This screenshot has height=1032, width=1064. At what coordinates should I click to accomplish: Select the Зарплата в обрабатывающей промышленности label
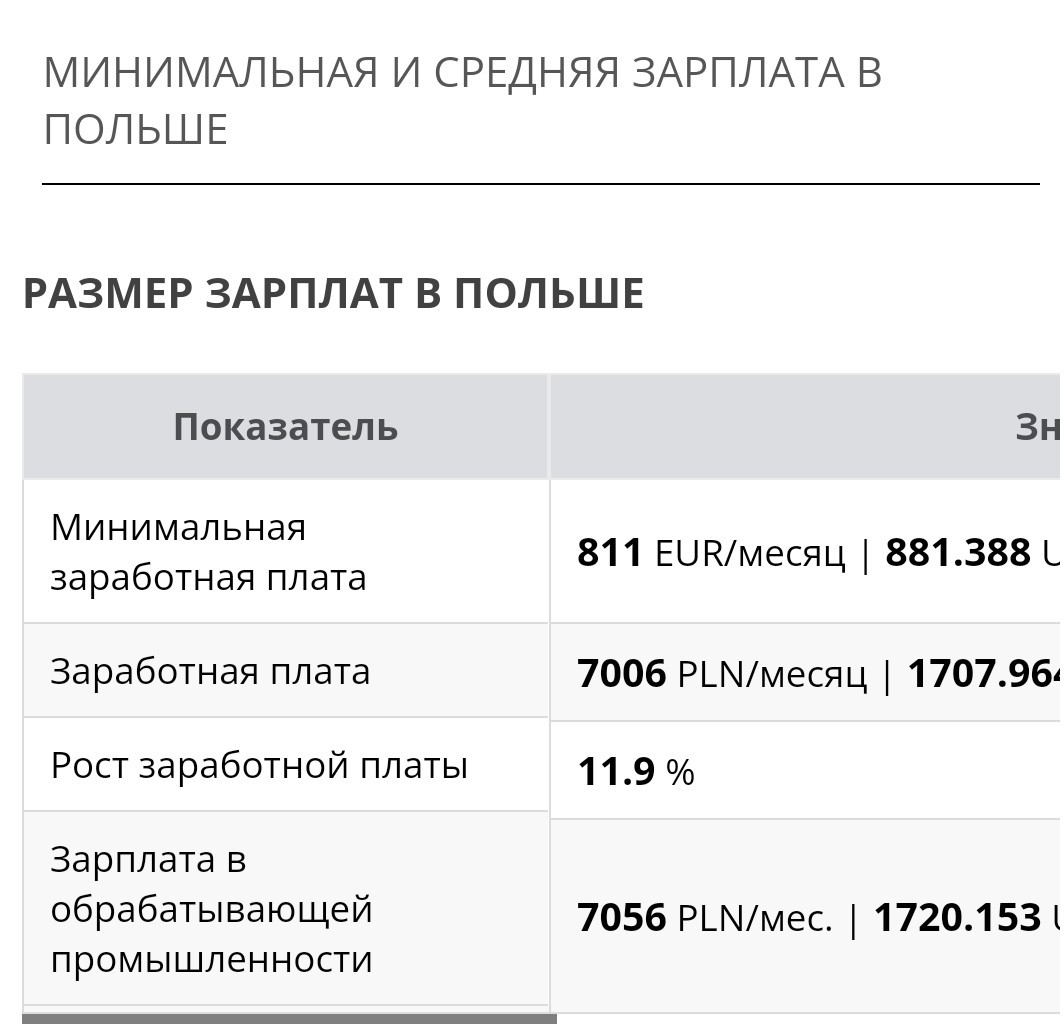tap(211, 909)
